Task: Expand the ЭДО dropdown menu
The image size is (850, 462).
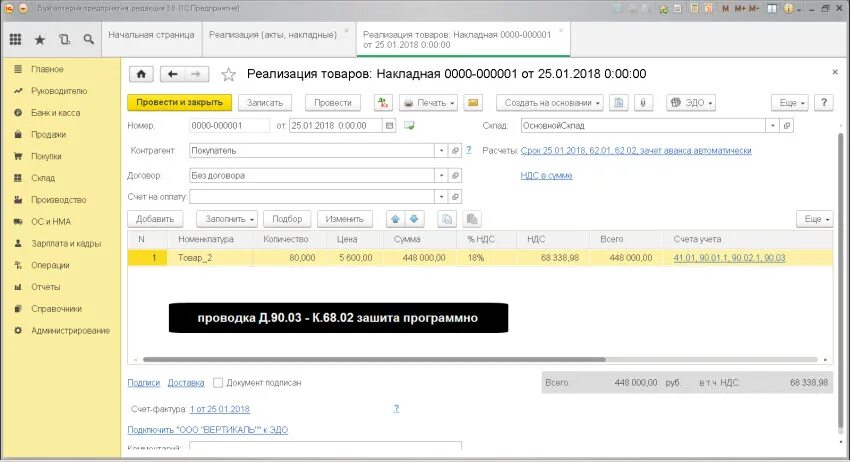Action: click(691, 102)
